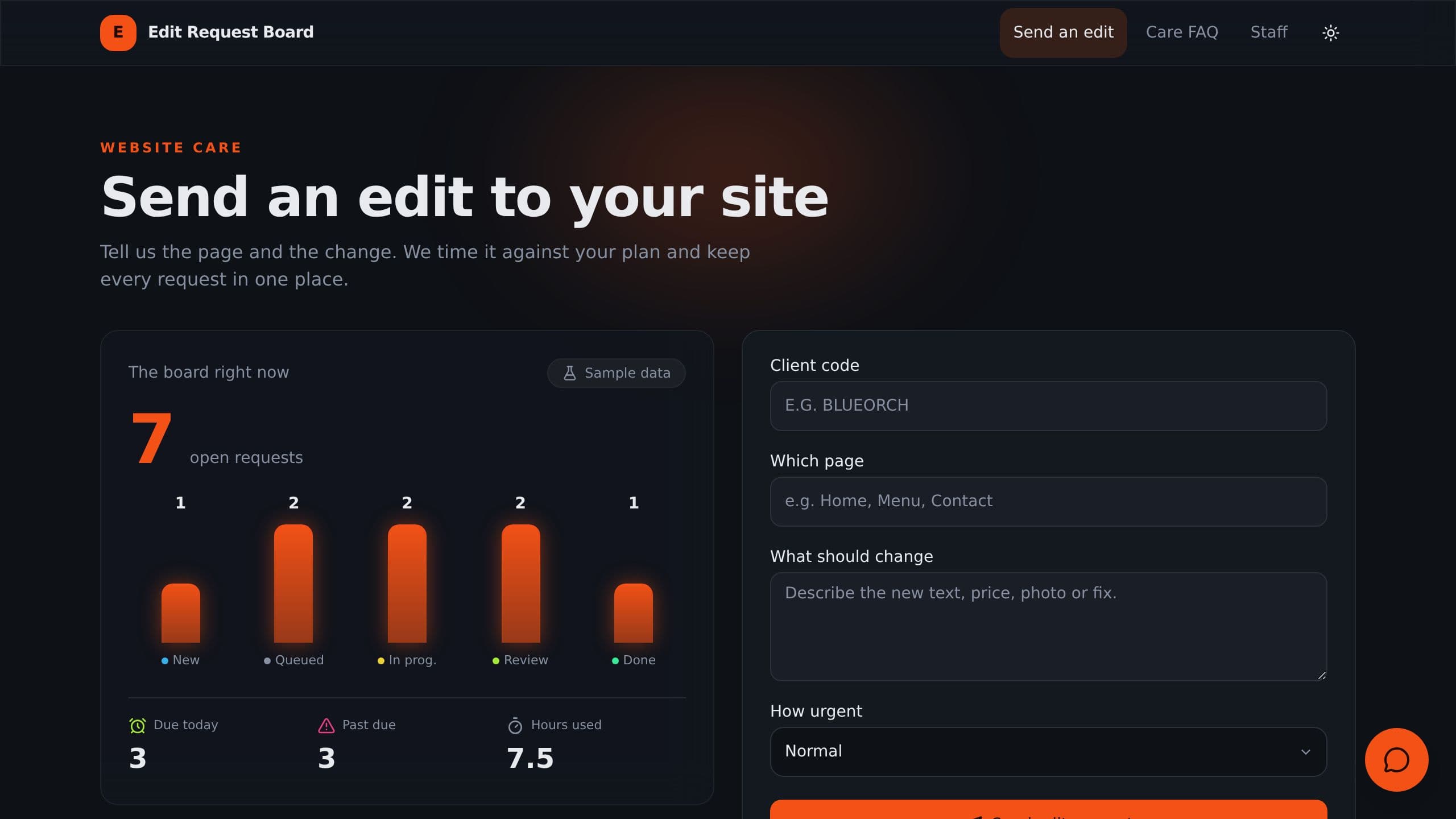Go to Care FAQ page
This screenshot has width=1456, height=819.
click(x=1182, y=32)
